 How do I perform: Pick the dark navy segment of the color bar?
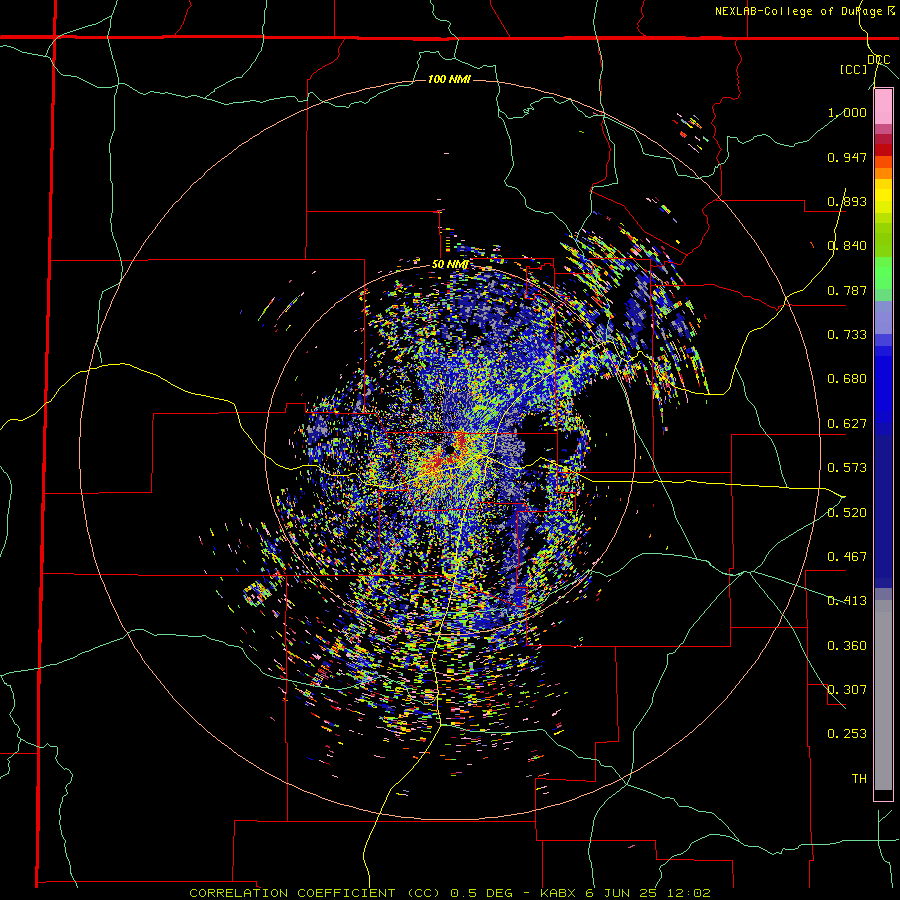[883, 511]
